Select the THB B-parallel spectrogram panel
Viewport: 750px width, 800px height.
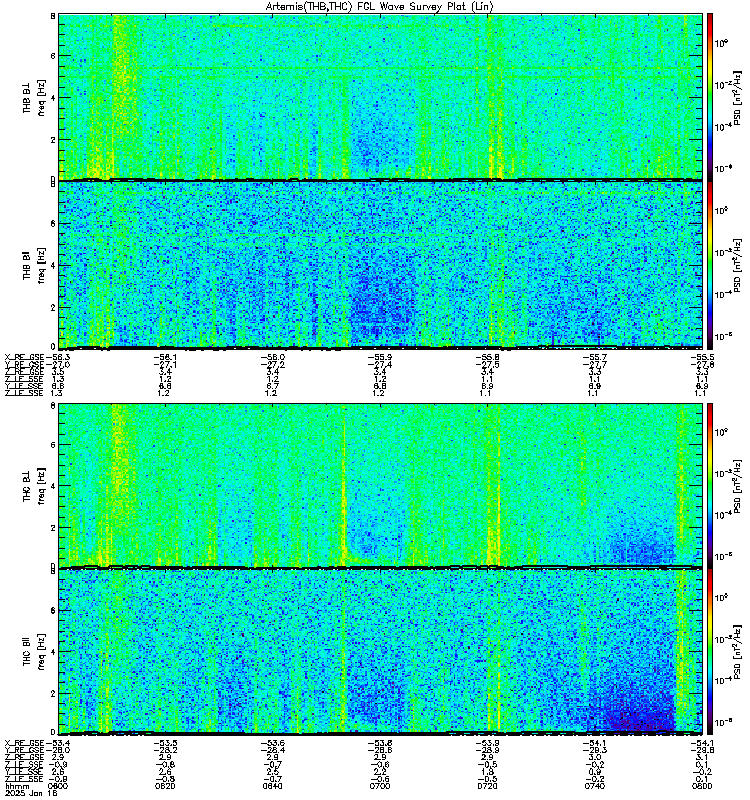point(380,265)
